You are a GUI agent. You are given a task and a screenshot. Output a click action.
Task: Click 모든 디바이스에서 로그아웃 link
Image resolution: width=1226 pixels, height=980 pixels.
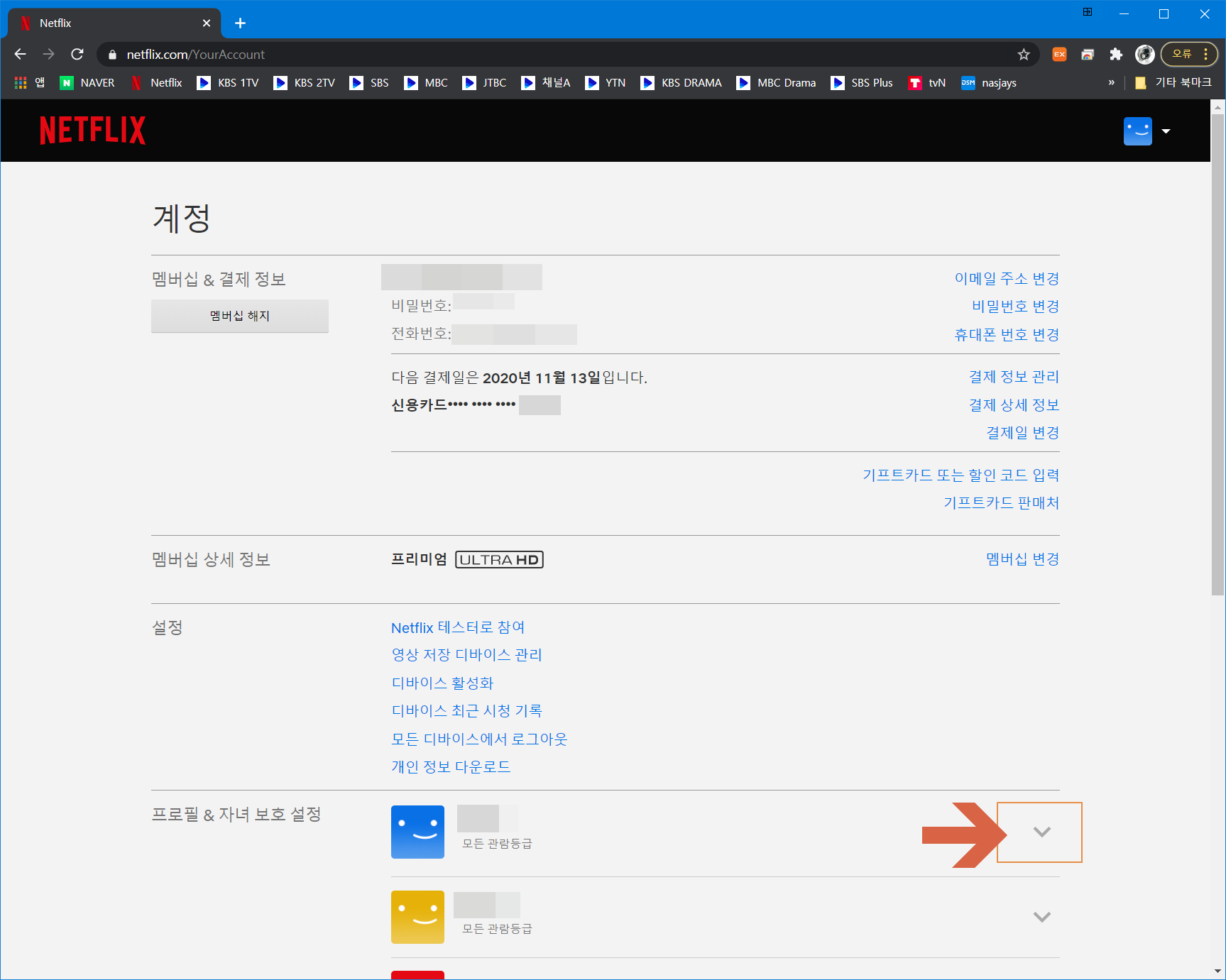click(x=479, y=739)
